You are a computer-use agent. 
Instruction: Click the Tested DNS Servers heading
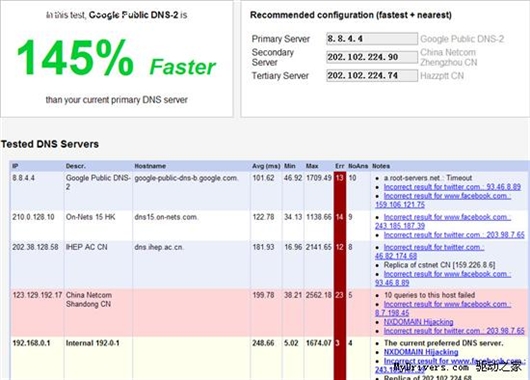(50, 144)
